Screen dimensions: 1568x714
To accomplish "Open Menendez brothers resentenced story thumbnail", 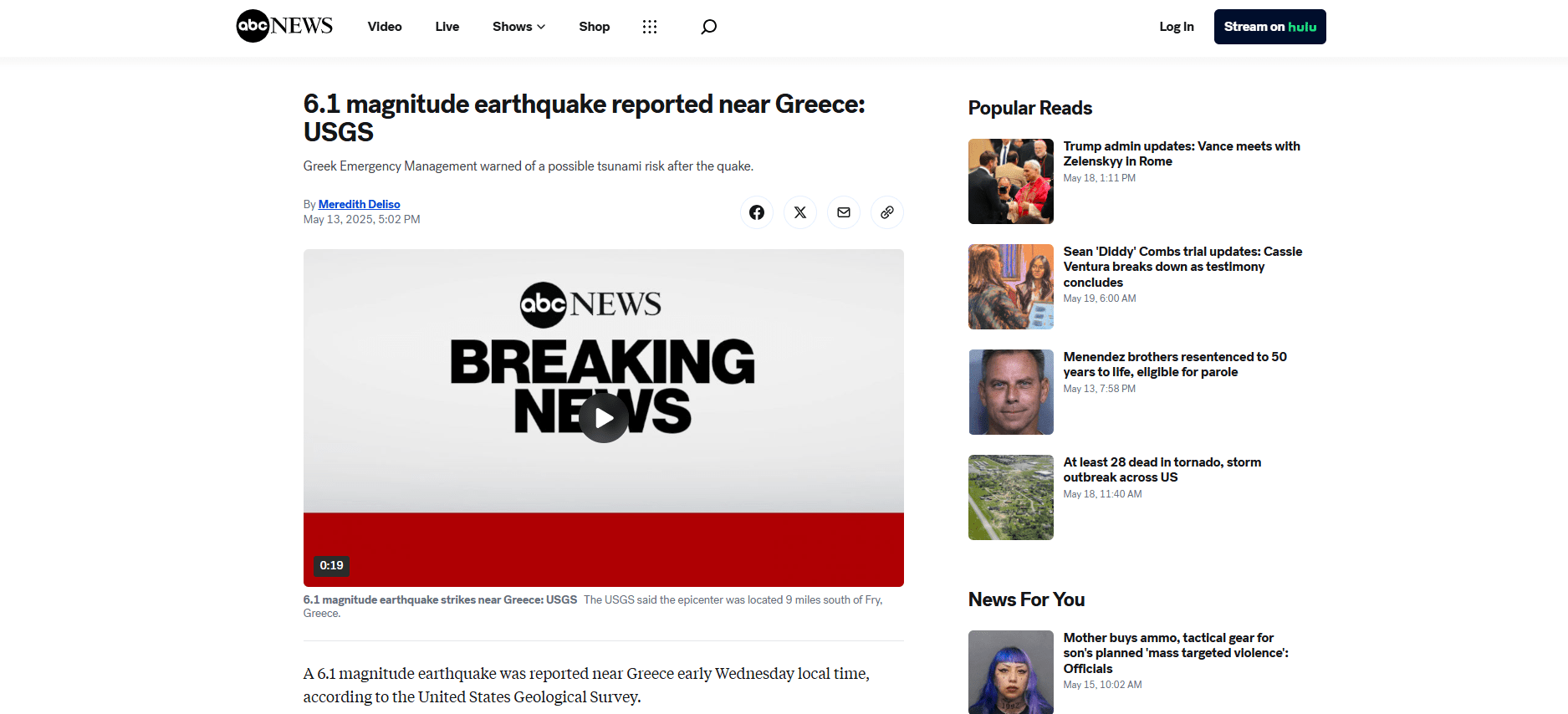I will click(x=1010, y=392).
